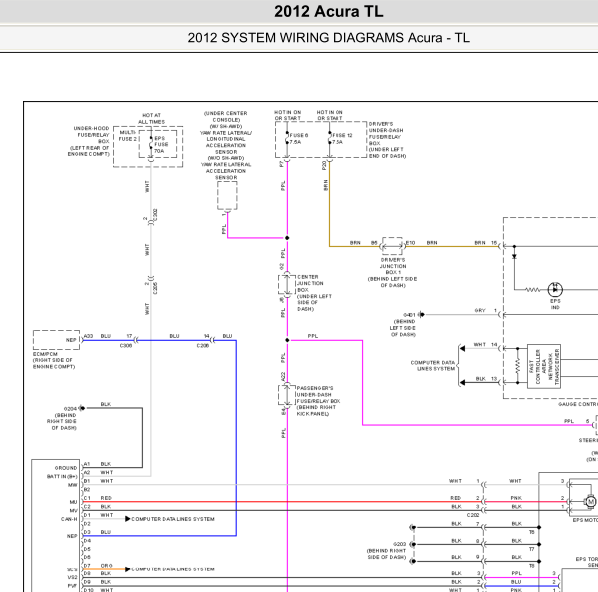
Task: Click the G204 ground symbol
Action: point(82,408)
